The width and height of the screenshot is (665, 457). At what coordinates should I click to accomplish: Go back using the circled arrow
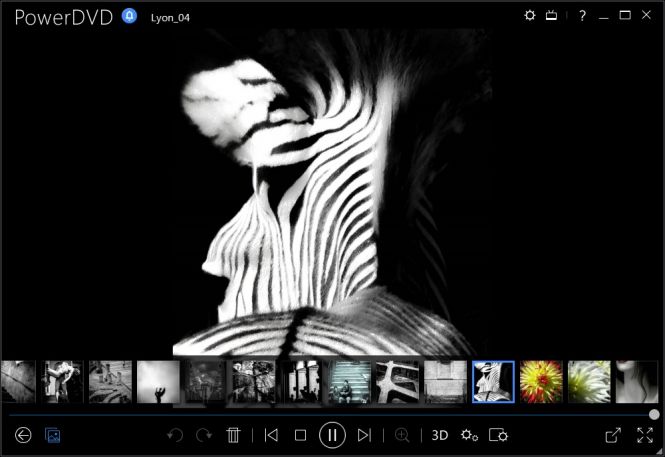[x=23, y=435]
